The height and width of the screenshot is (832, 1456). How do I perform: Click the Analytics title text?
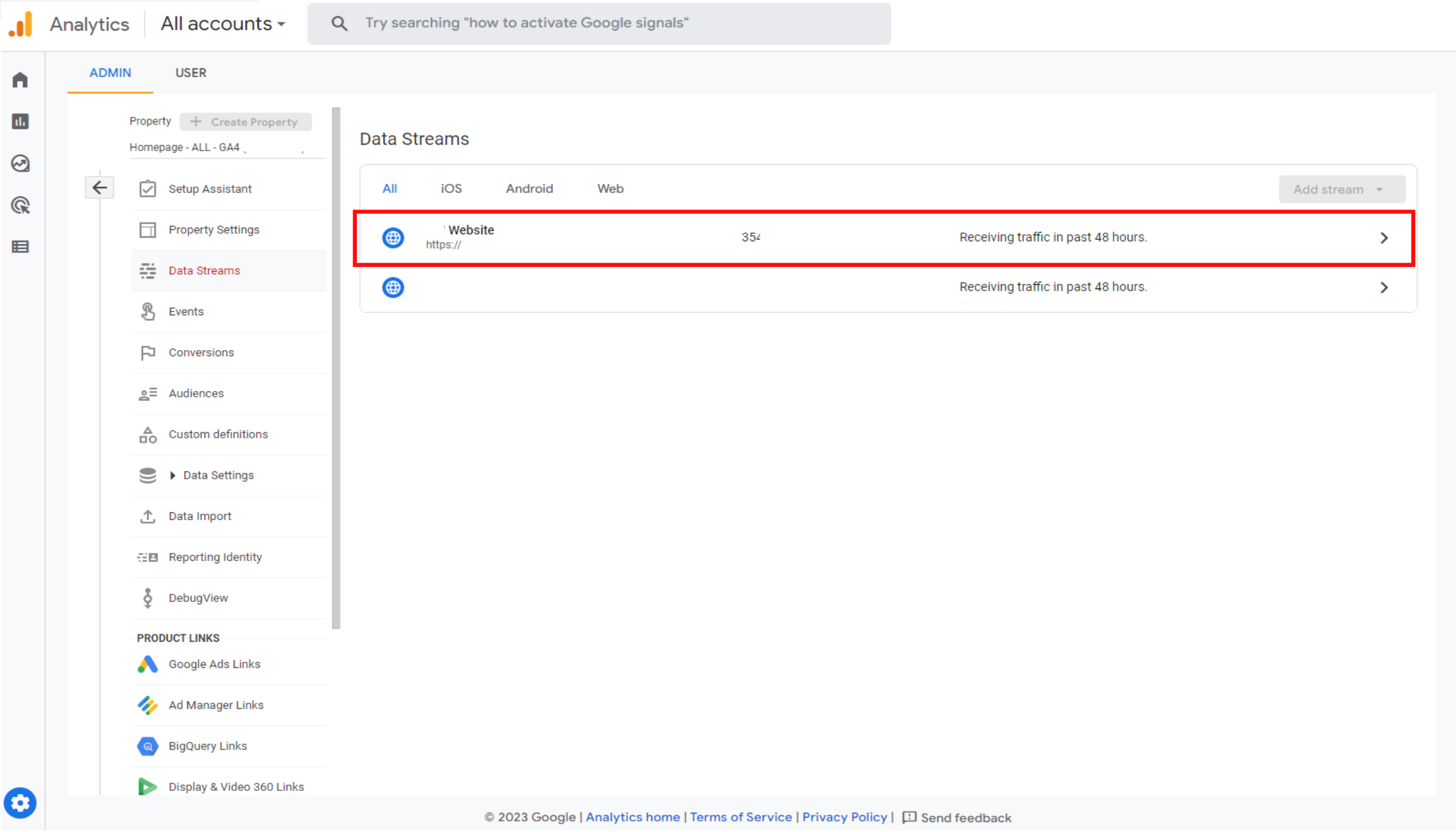point(90,24)
